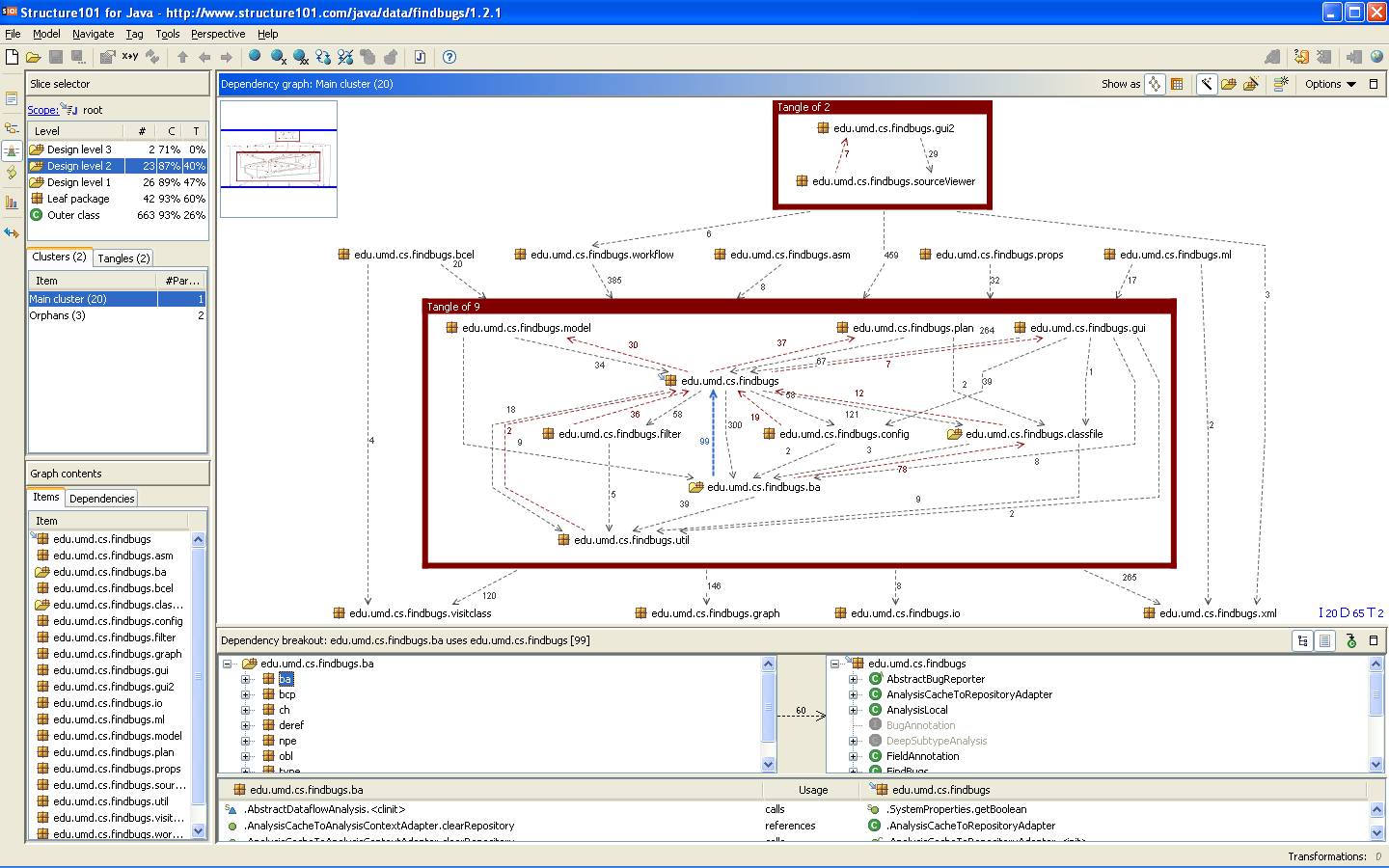Click the dependency graph overview thumbnail

tap(279, 158)
